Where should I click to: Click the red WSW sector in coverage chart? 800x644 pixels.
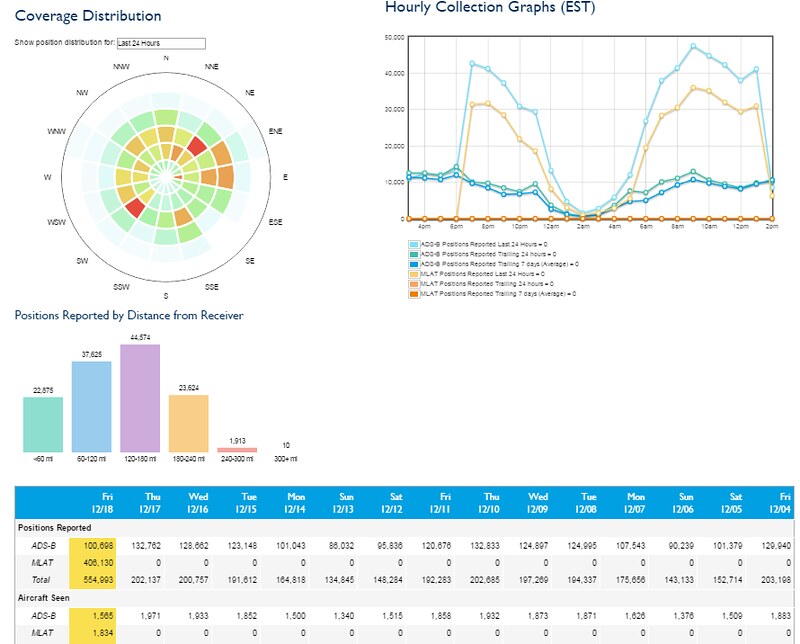pyautogui.click(x=135, y=208)
